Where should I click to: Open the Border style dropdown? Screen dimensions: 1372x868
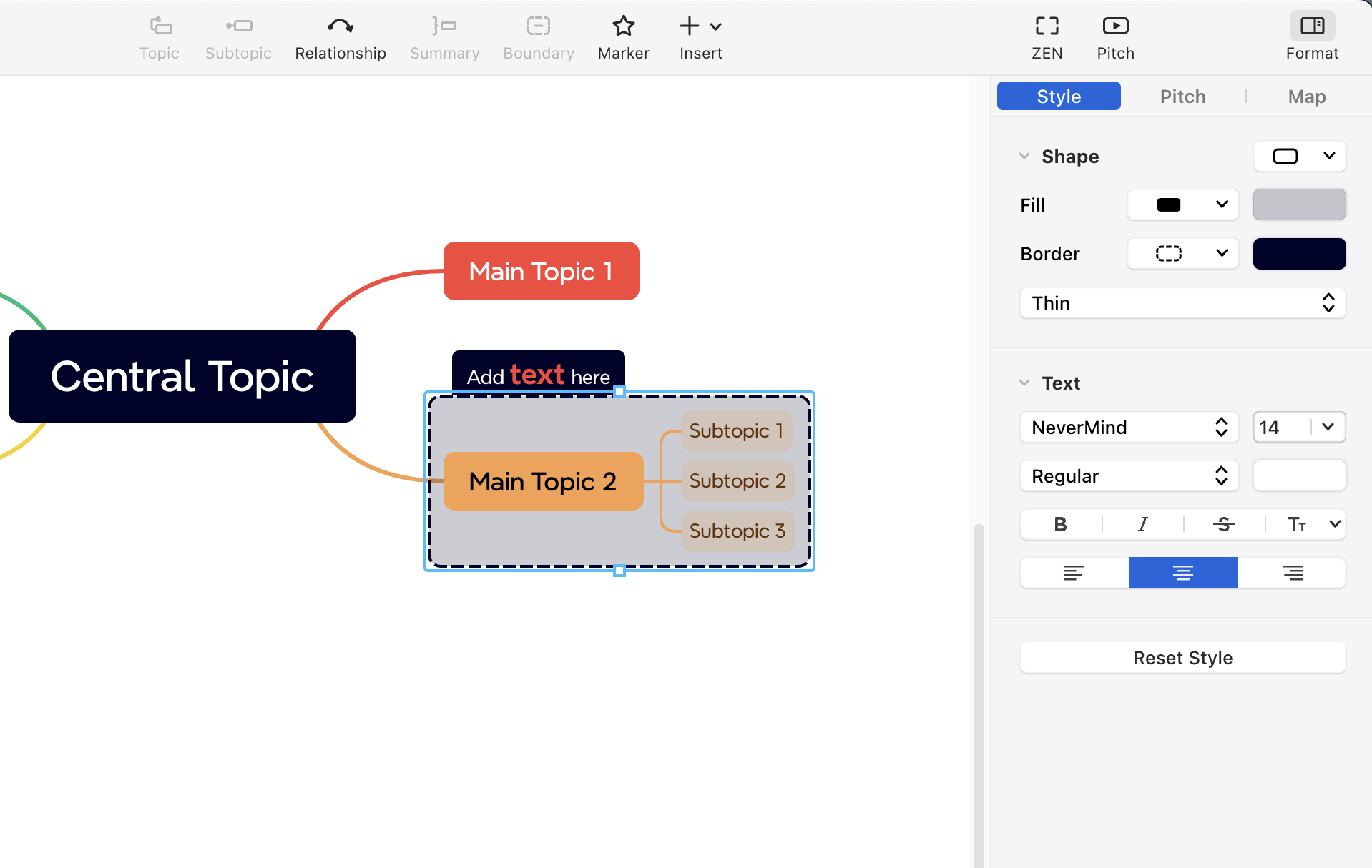click(x=1182, y=254)
